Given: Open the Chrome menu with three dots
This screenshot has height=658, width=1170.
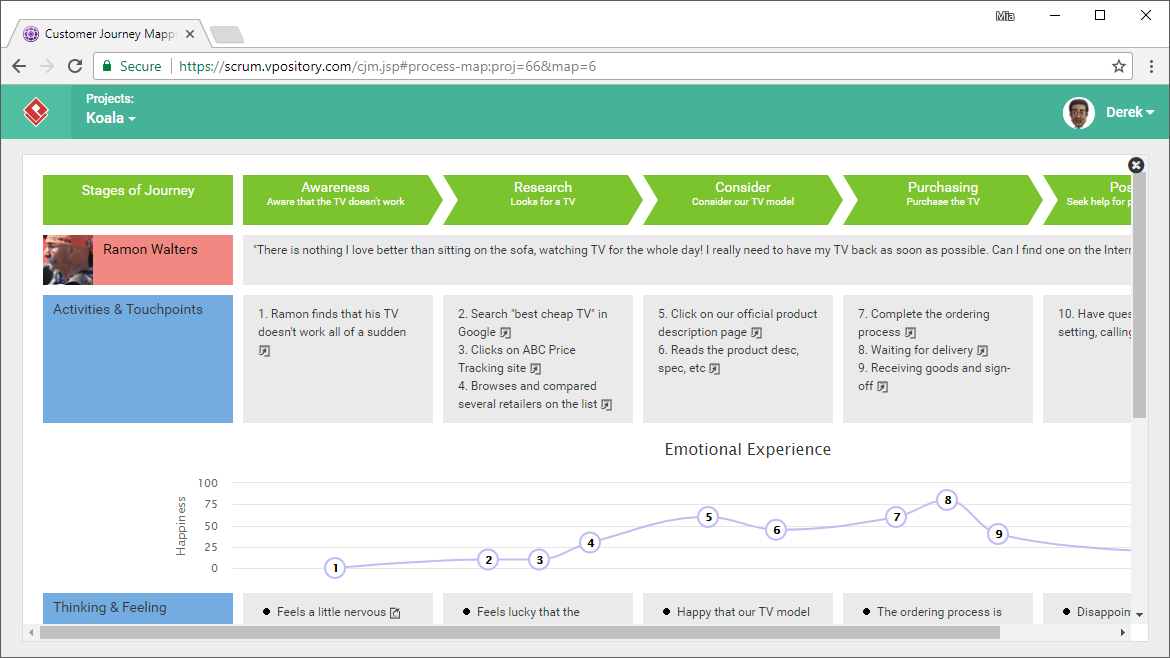Looking at the screenshot, I should [1152, 66].
